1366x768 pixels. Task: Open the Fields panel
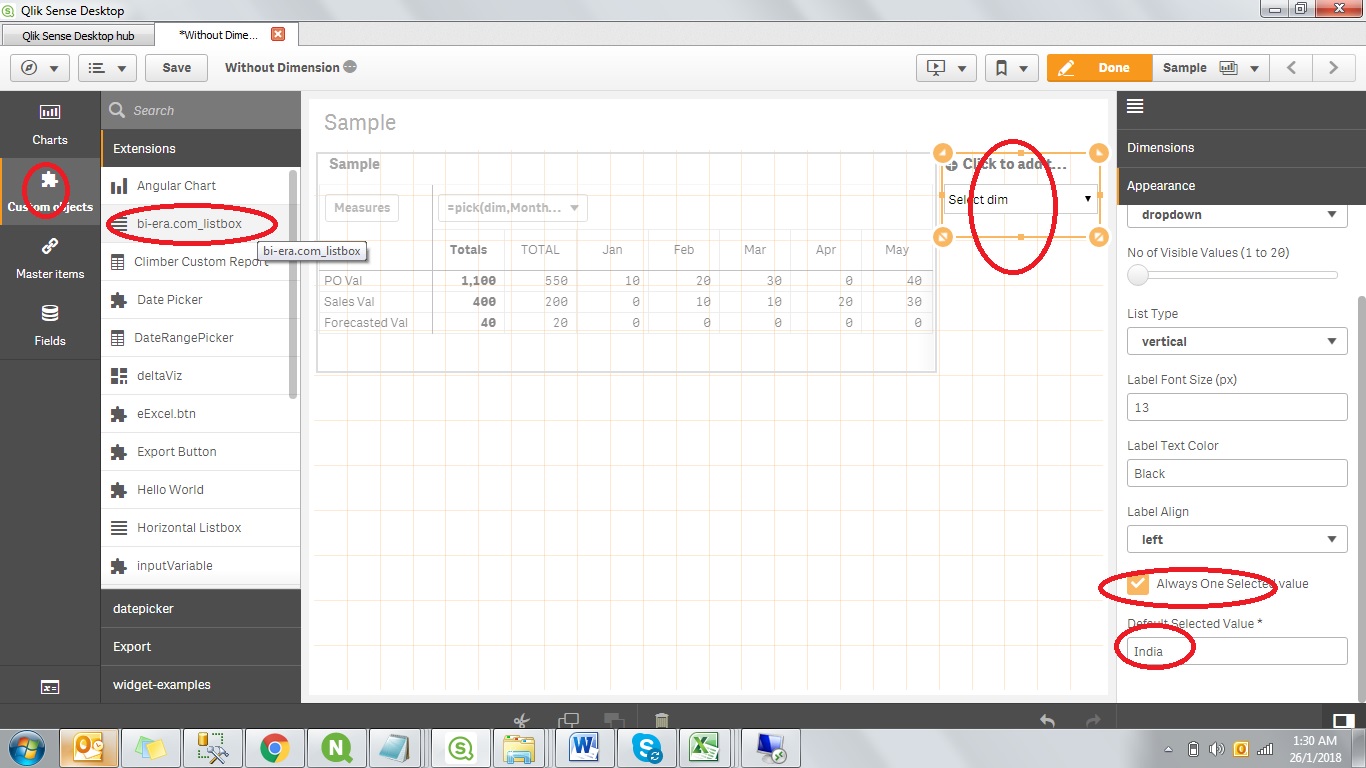(50, 325)
